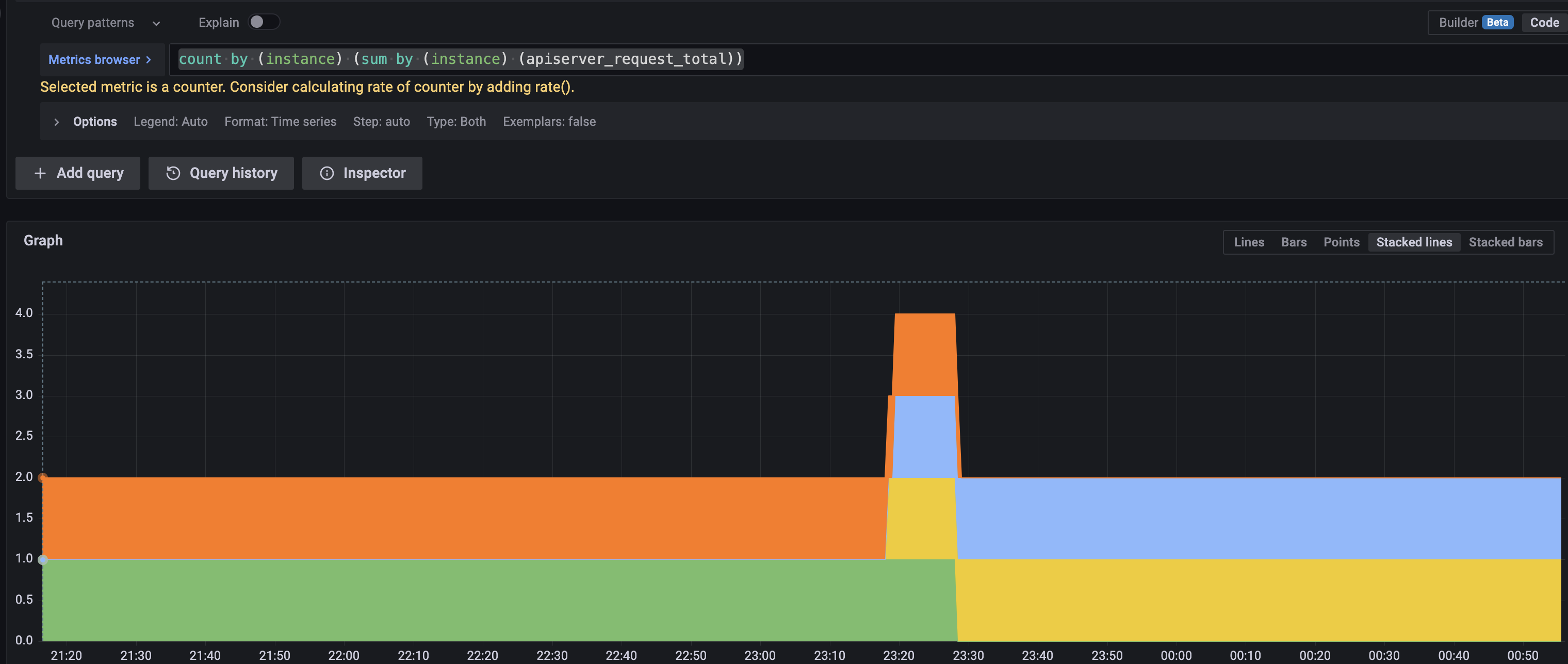Click the info icon on Inspector
This screenshot has height=664, width=1568.
pos(328,173)
